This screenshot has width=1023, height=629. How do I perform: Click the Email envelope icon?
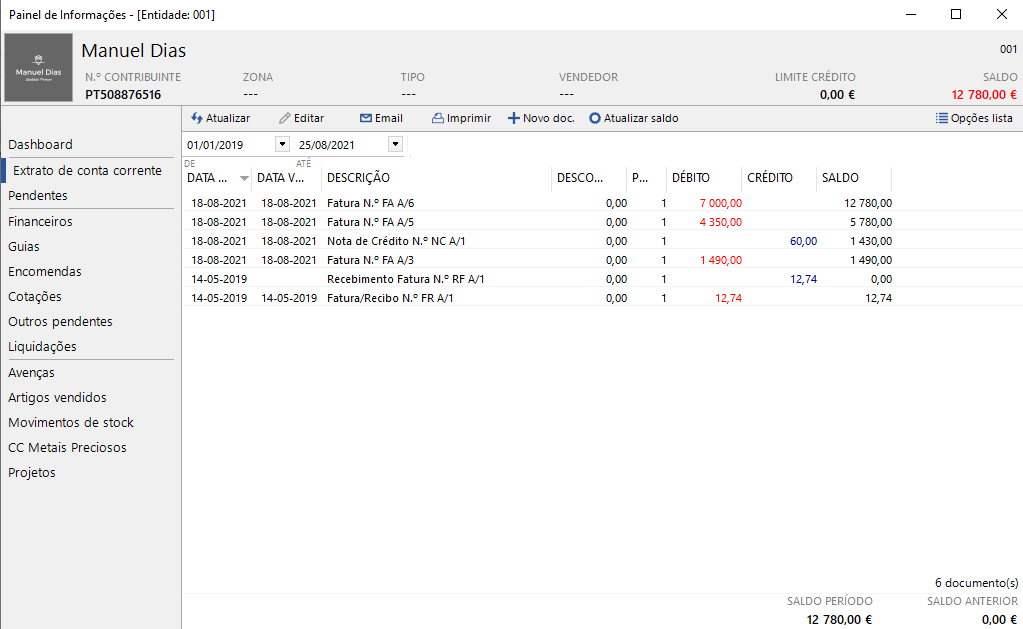point(366,118)
